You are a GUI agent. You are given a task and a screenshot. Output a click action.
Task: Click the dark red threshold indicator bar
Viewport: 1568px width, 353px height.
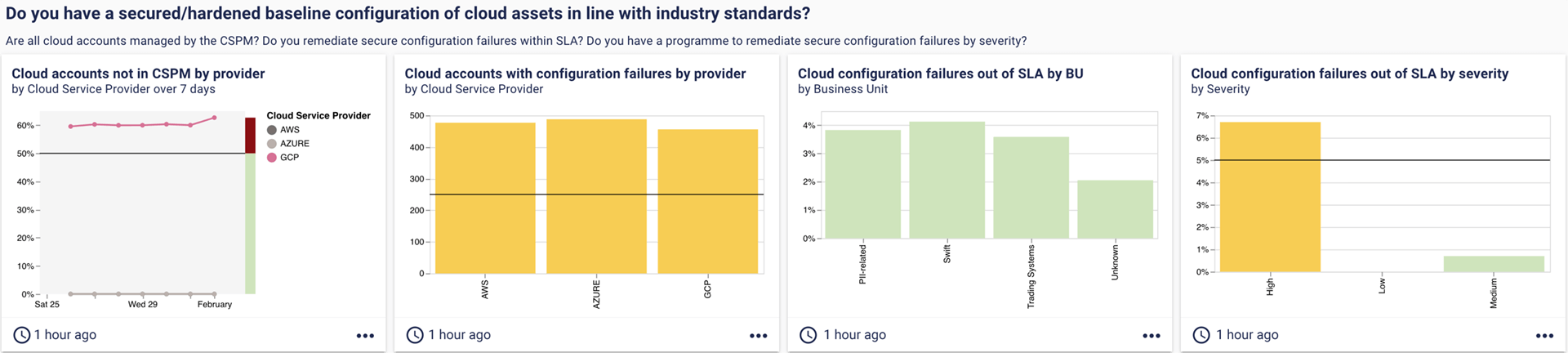tap(250, 136)
